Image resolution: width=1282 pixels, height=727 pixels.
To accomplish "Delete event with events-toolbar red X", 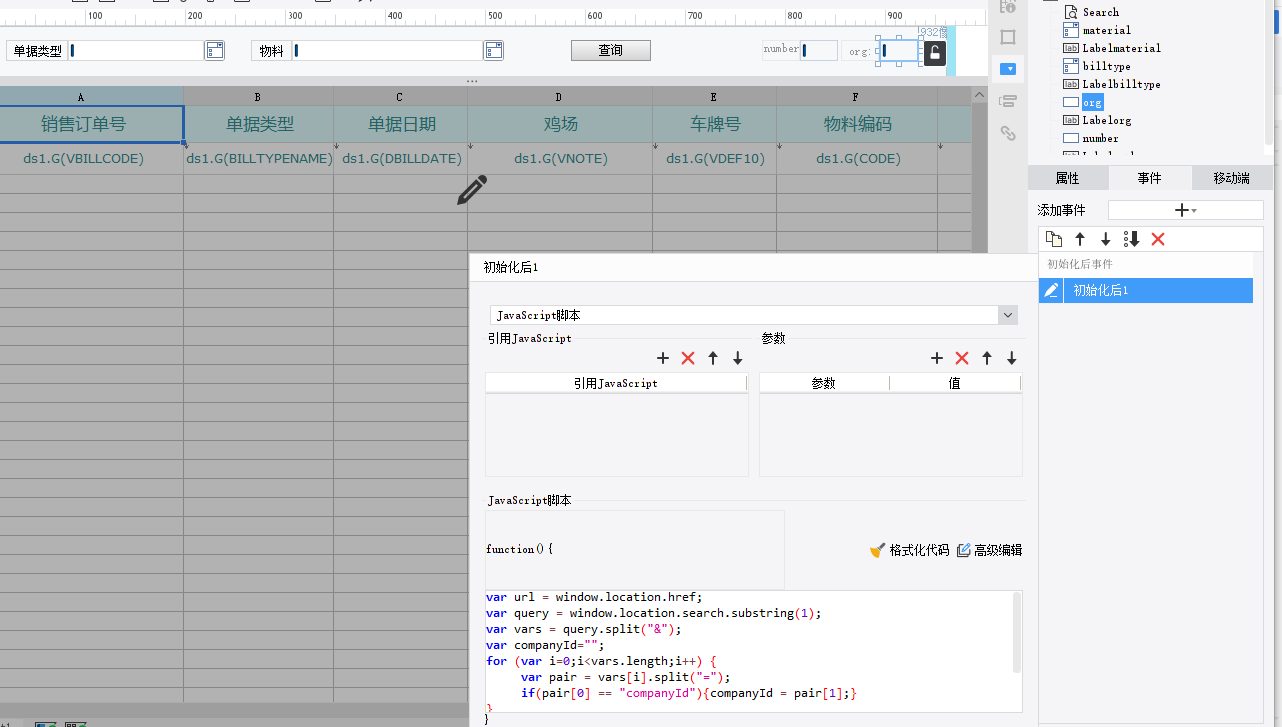I will pyautogui.click(x=1158, y=239).
